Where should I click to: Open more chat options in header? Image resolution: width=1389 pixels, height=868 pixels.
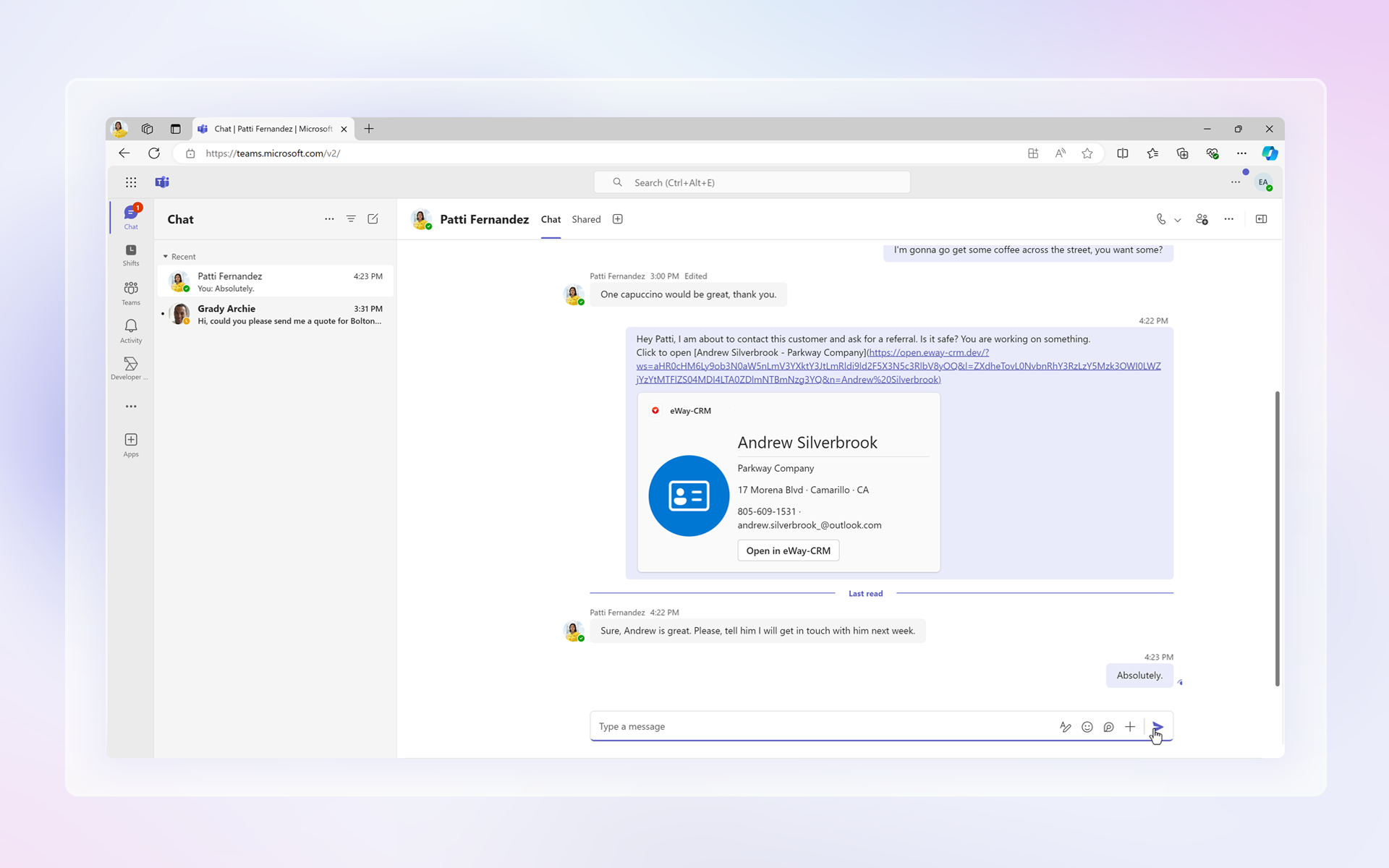(1229, 219)
